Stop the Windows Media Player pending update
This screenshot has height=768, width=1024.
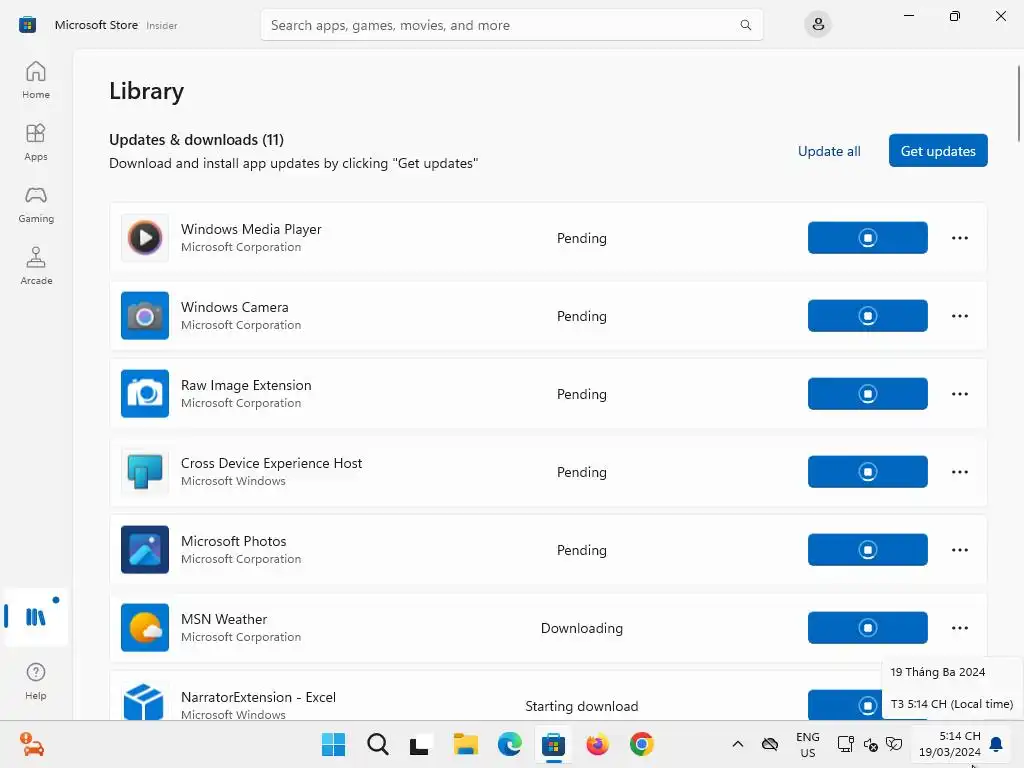(x=867, y=238)
